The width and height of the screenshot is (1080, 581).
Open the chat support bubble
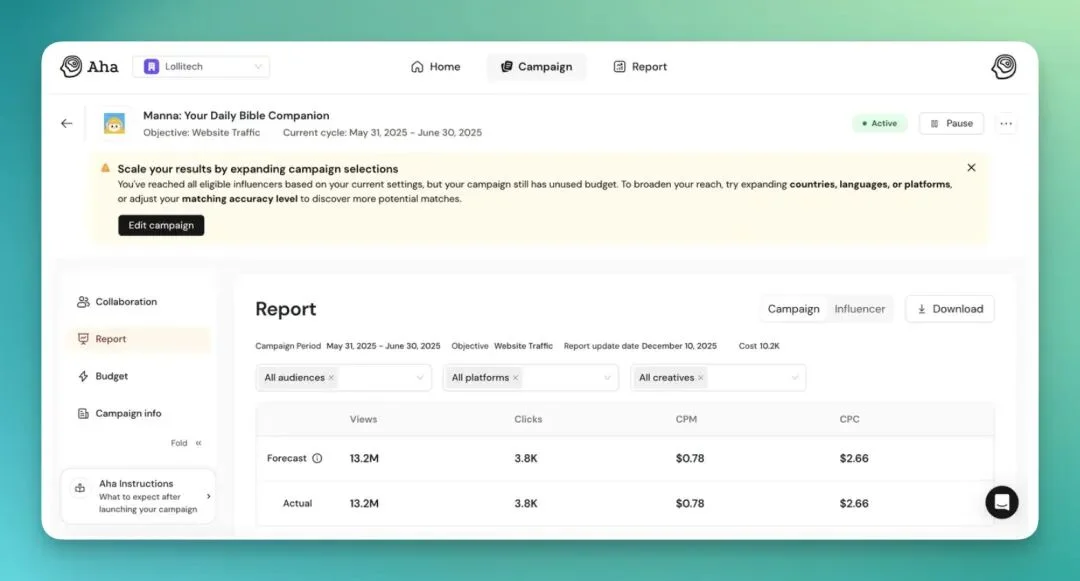(1001, 502)
